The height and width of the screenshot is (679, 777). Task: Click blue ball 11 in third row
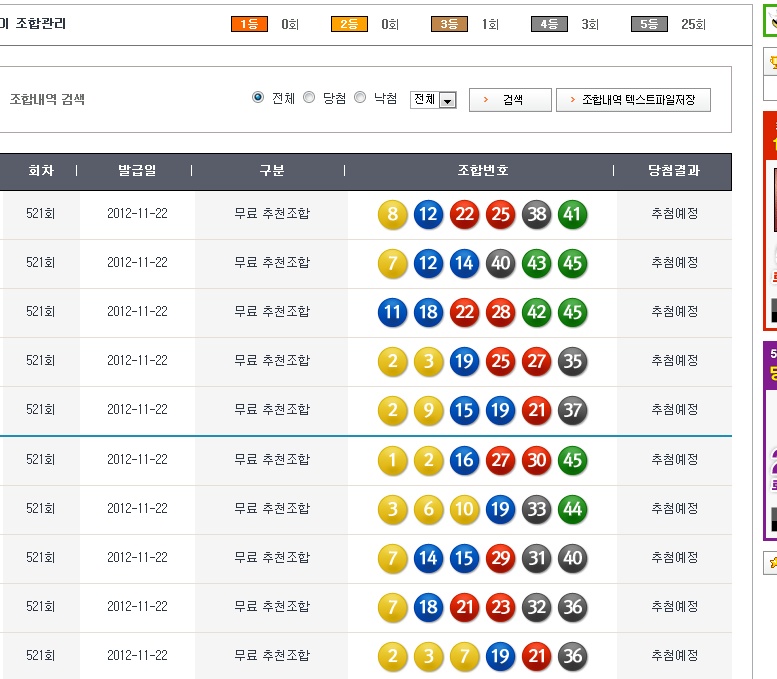pos(392,312)
